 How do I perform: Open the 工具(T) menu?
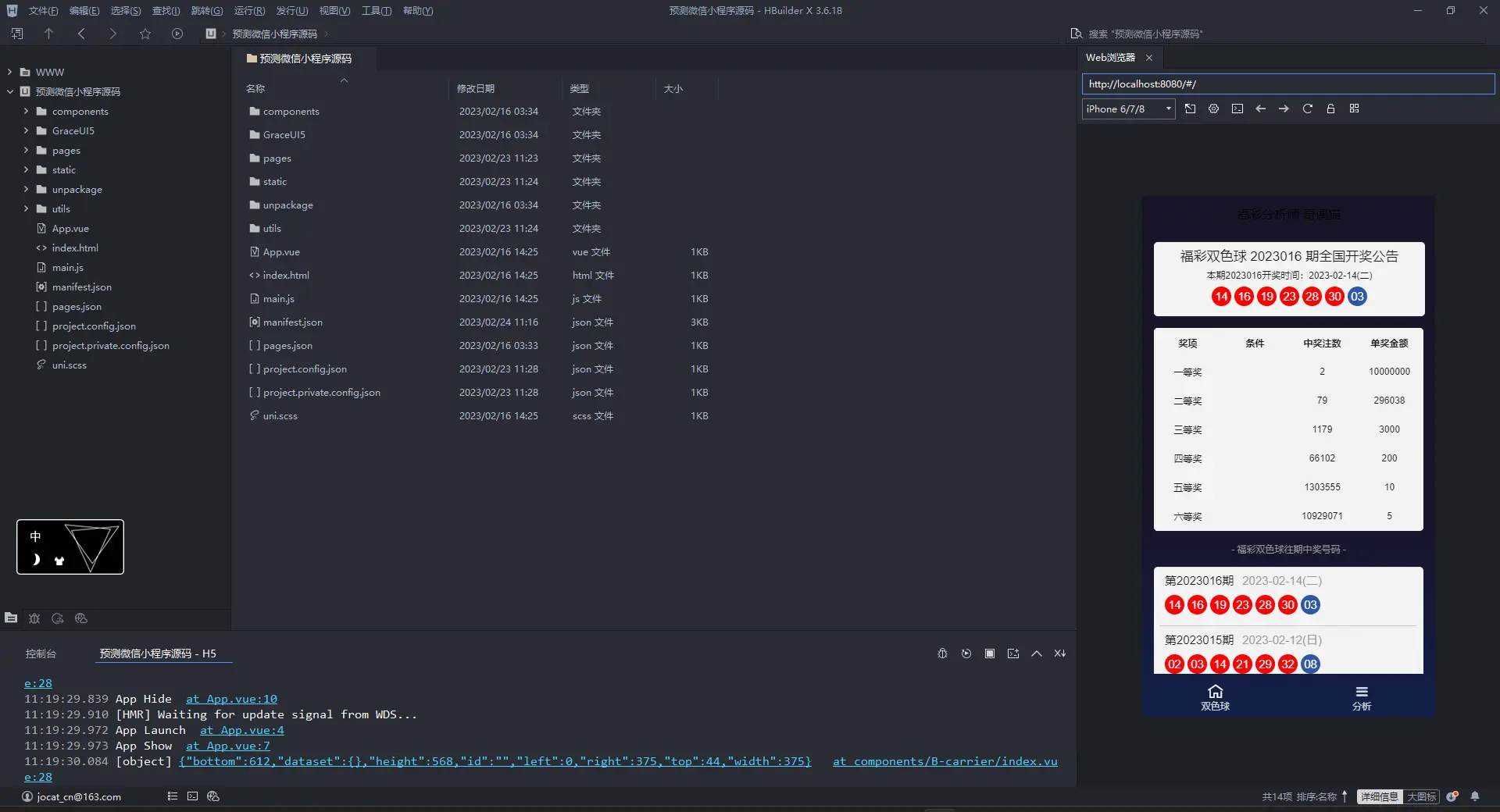coord(377,10)
